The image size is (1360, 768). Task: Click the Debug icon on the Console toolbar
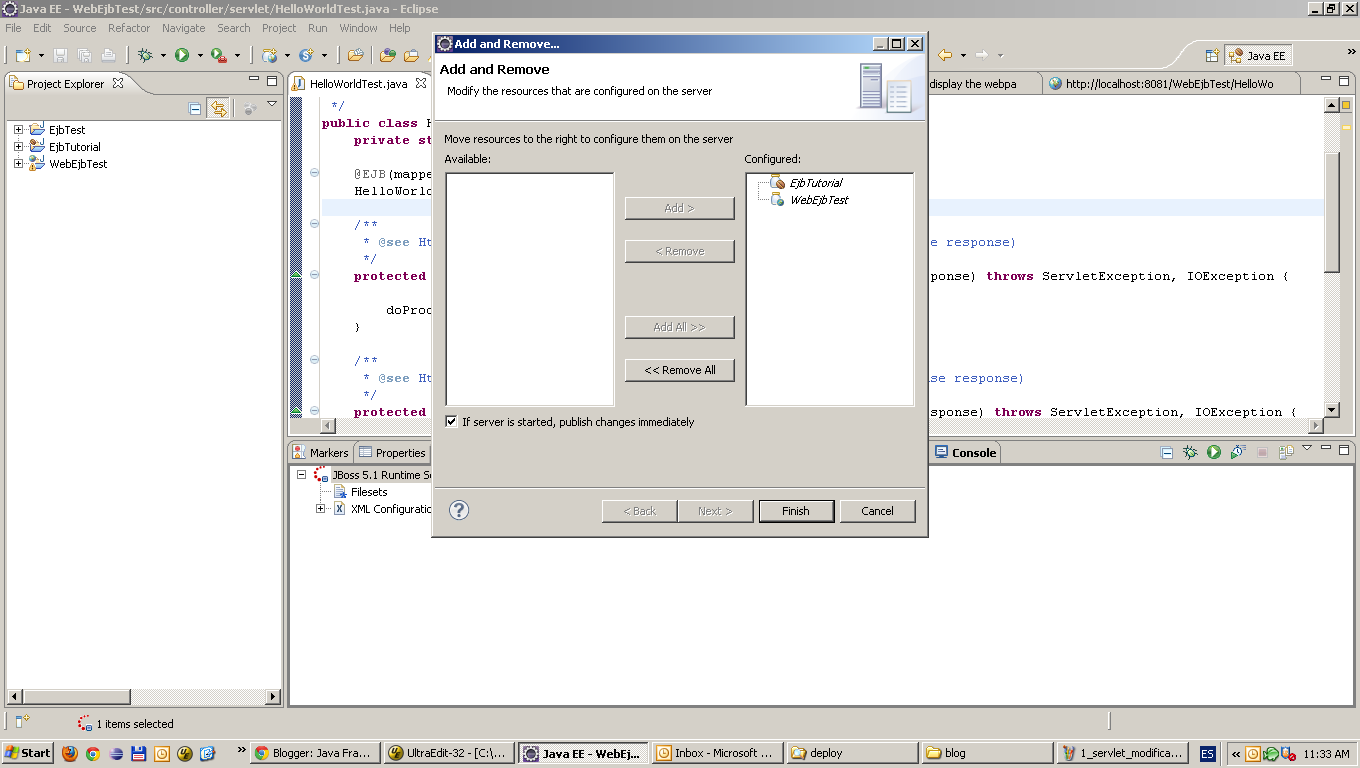1191,452
